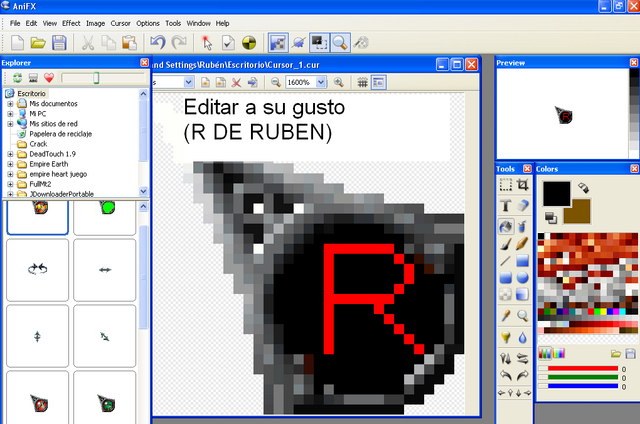Select the Crack folder
The image size is (640, 424).
point(38,144)
